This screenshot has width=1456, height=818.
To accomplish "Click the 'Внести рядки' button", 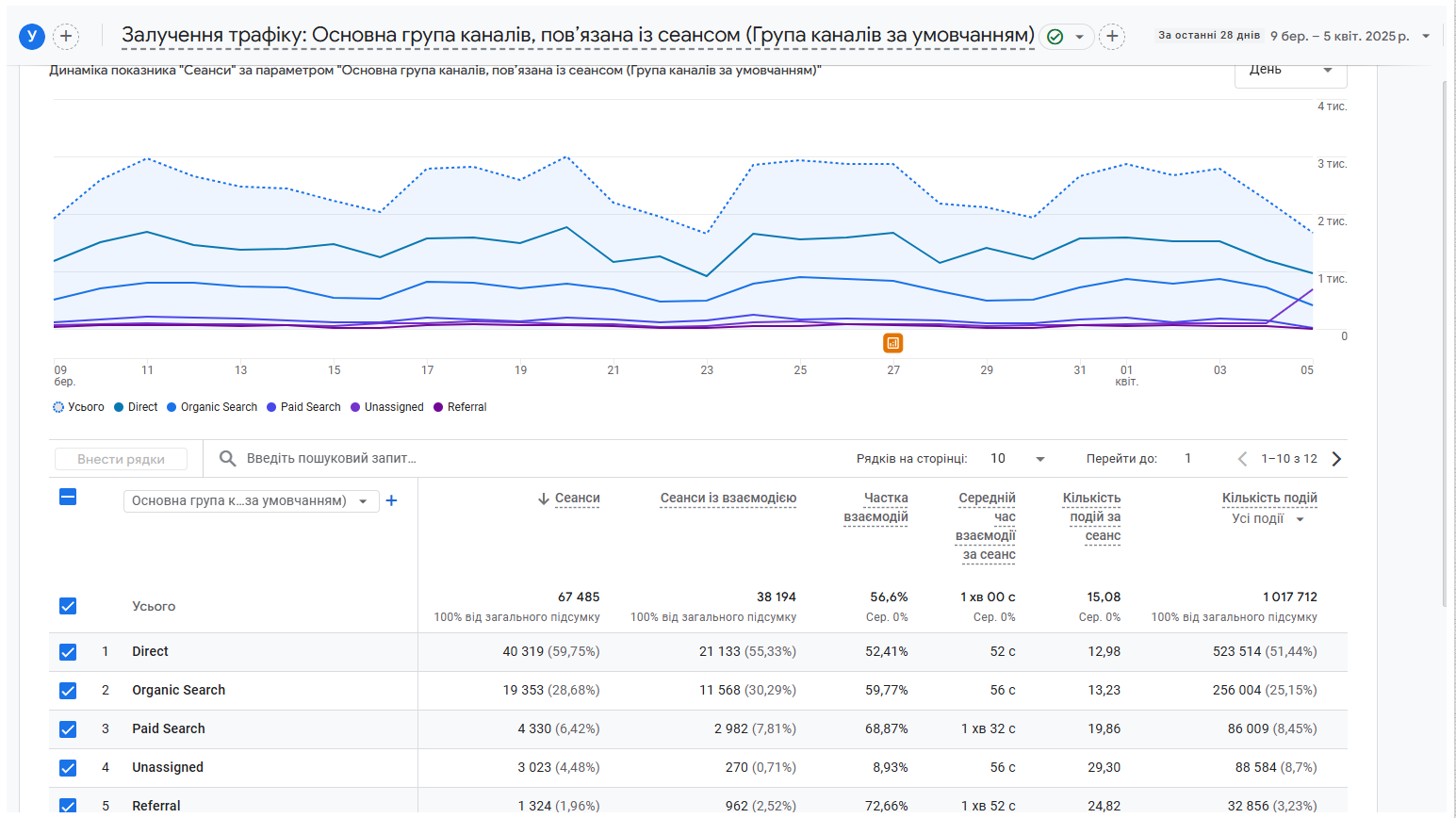I will (x=121, y=459).
